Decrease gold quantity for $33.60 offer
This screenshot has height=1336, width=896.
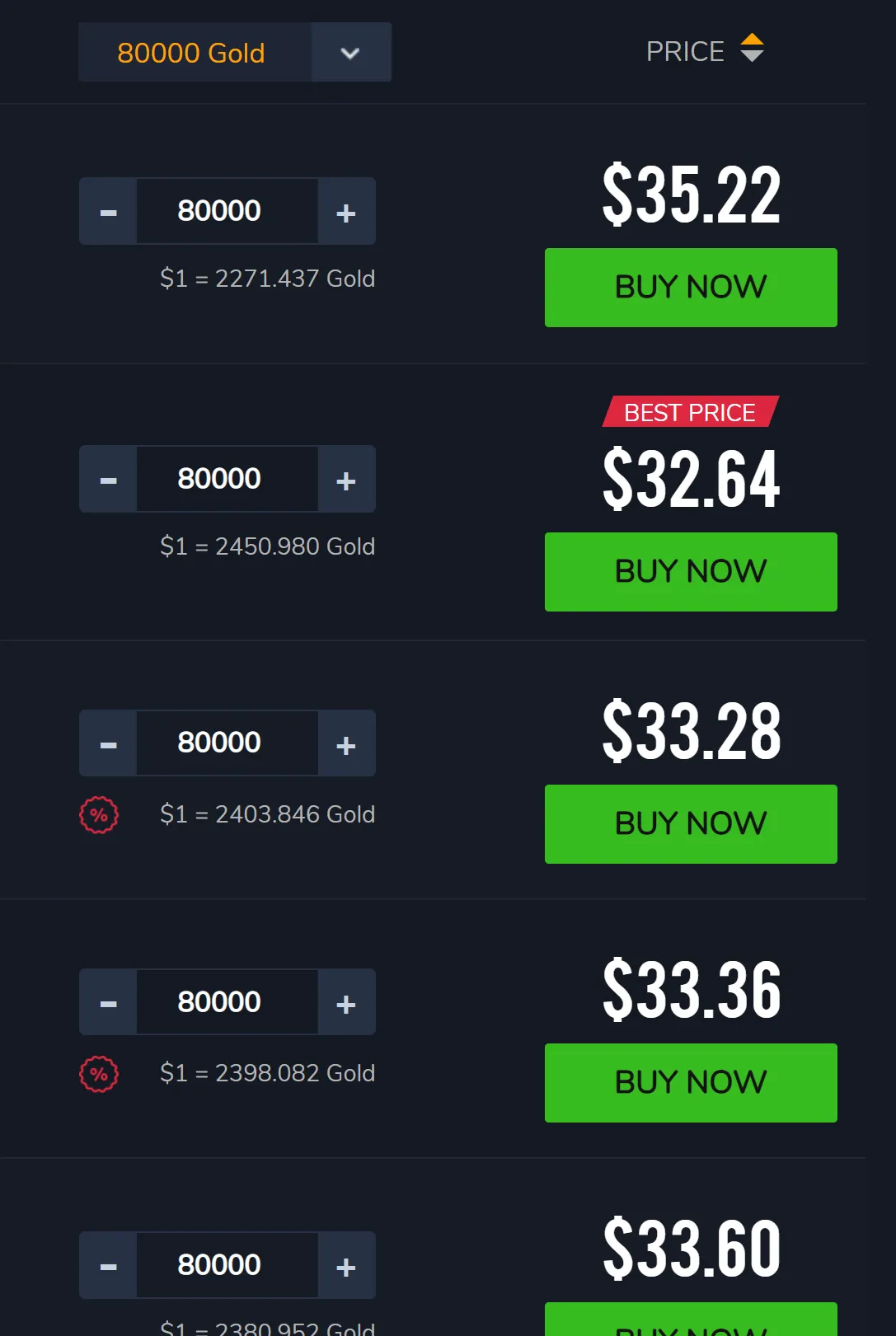108,1266
